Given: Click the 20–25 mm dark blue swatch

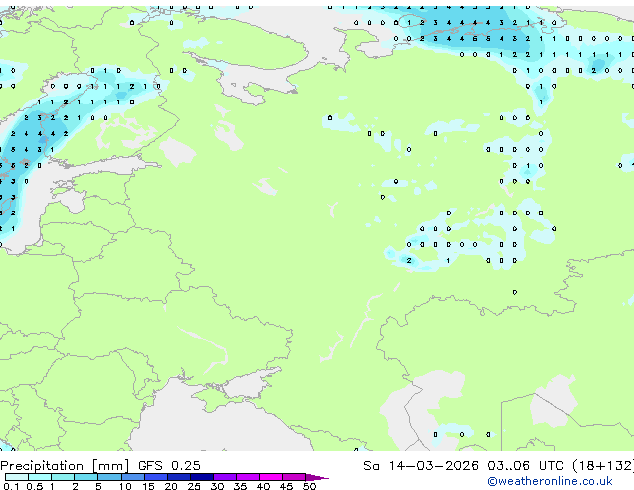Looking at the screenshot, I should [x=178, y=477].
